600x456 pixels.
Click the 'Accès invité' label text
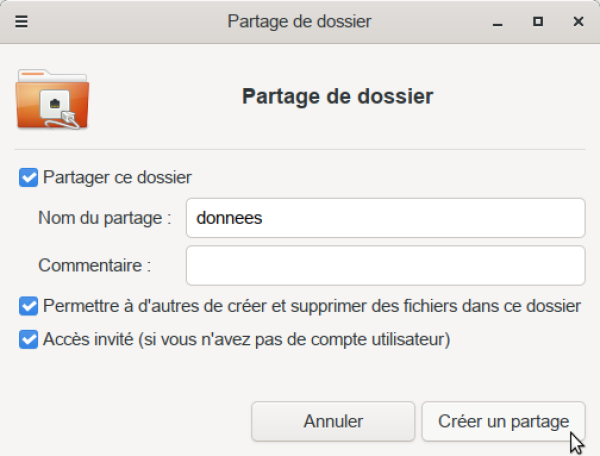click(246, 340)
